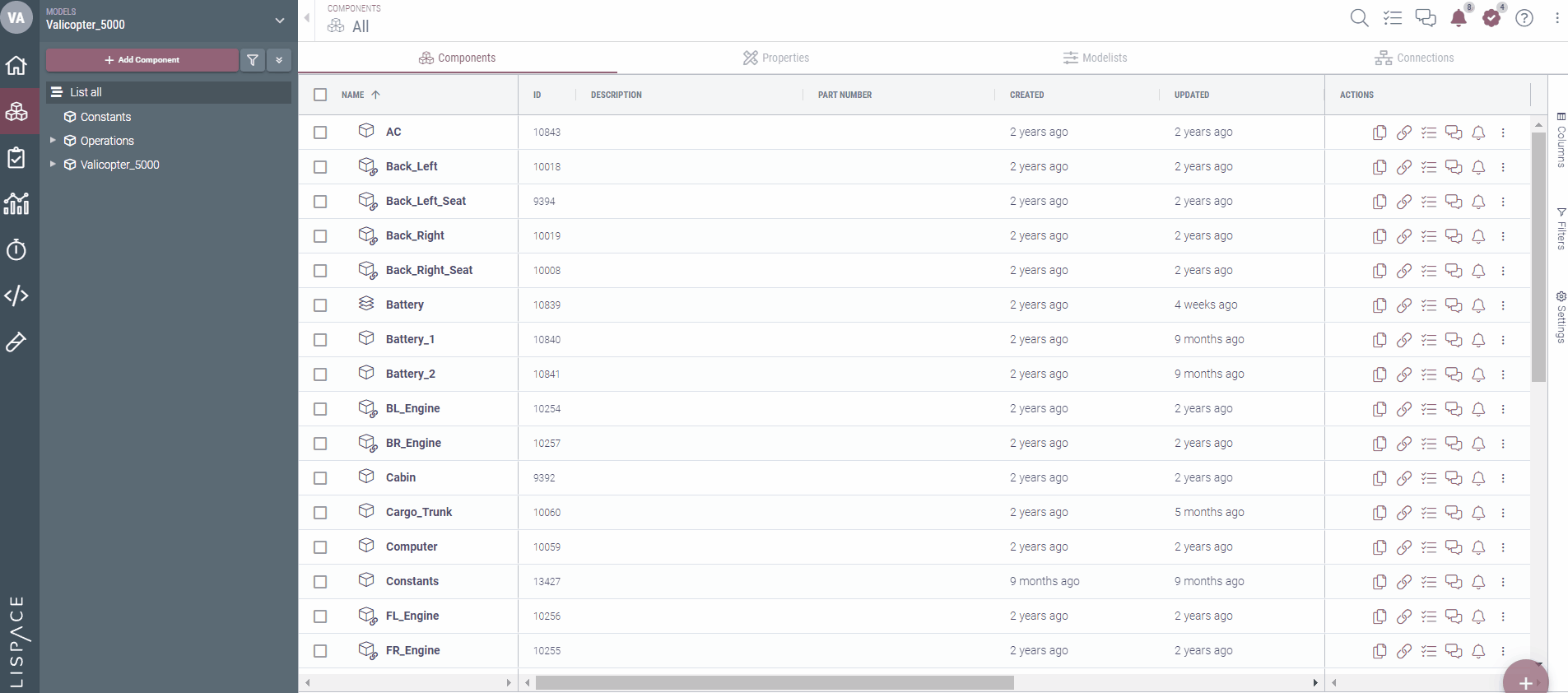Toggle the select-all checkbox in table header
Viewport: 1568px width, 693px height.
(x=320, y=95)
